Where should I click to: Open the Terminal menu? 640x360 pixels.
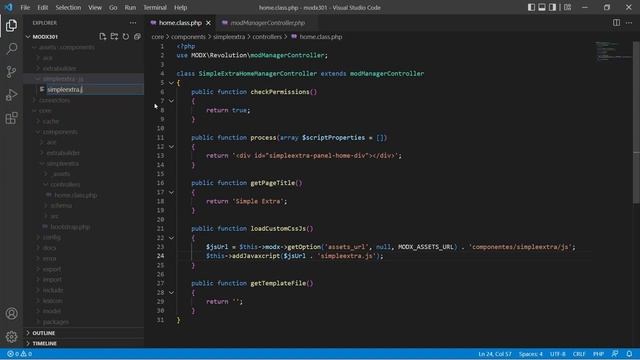click(x=155, y=7)
